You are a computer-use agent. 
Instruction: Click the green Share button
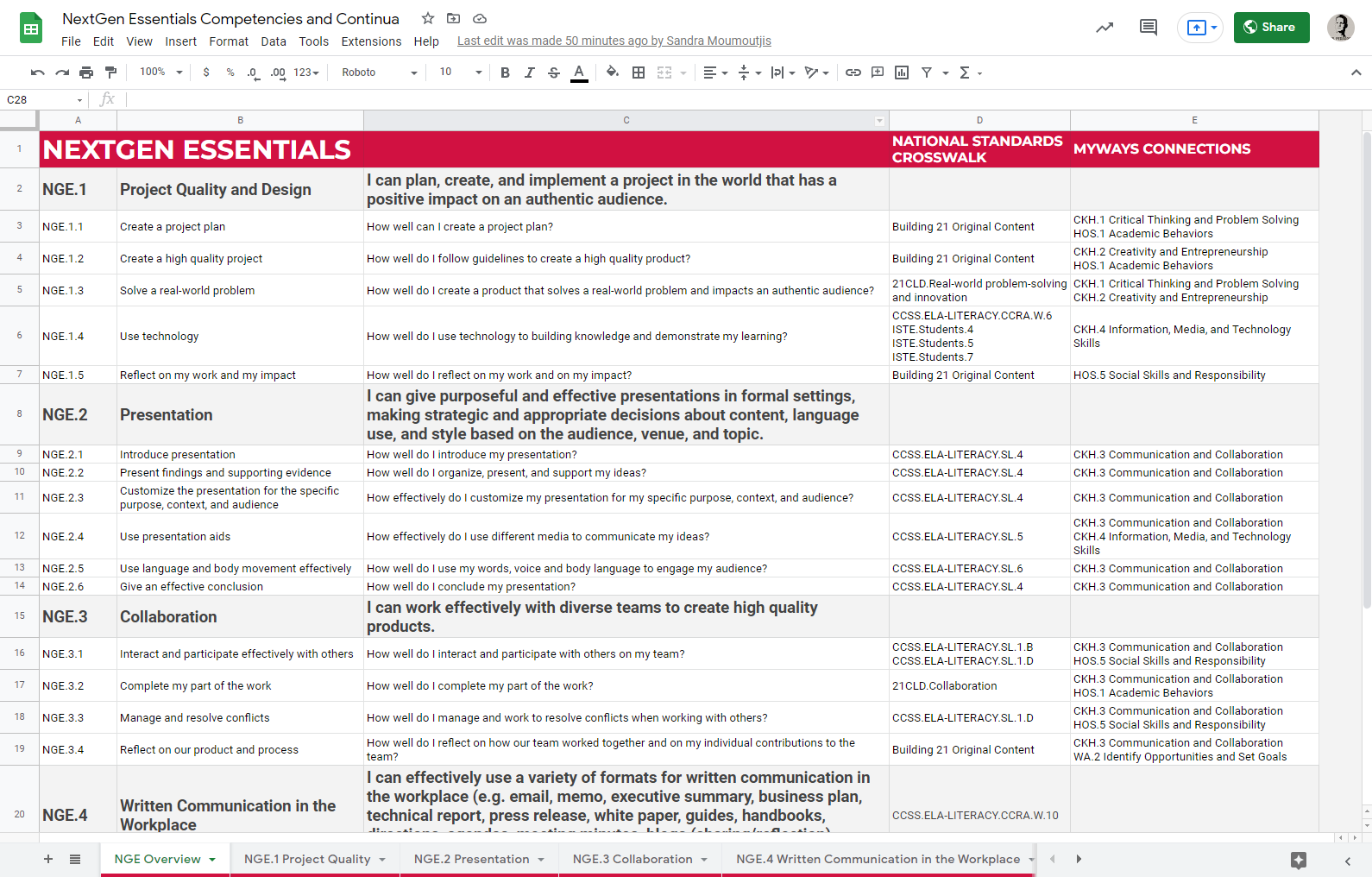pyautogui.click(x=1271, y=28)
